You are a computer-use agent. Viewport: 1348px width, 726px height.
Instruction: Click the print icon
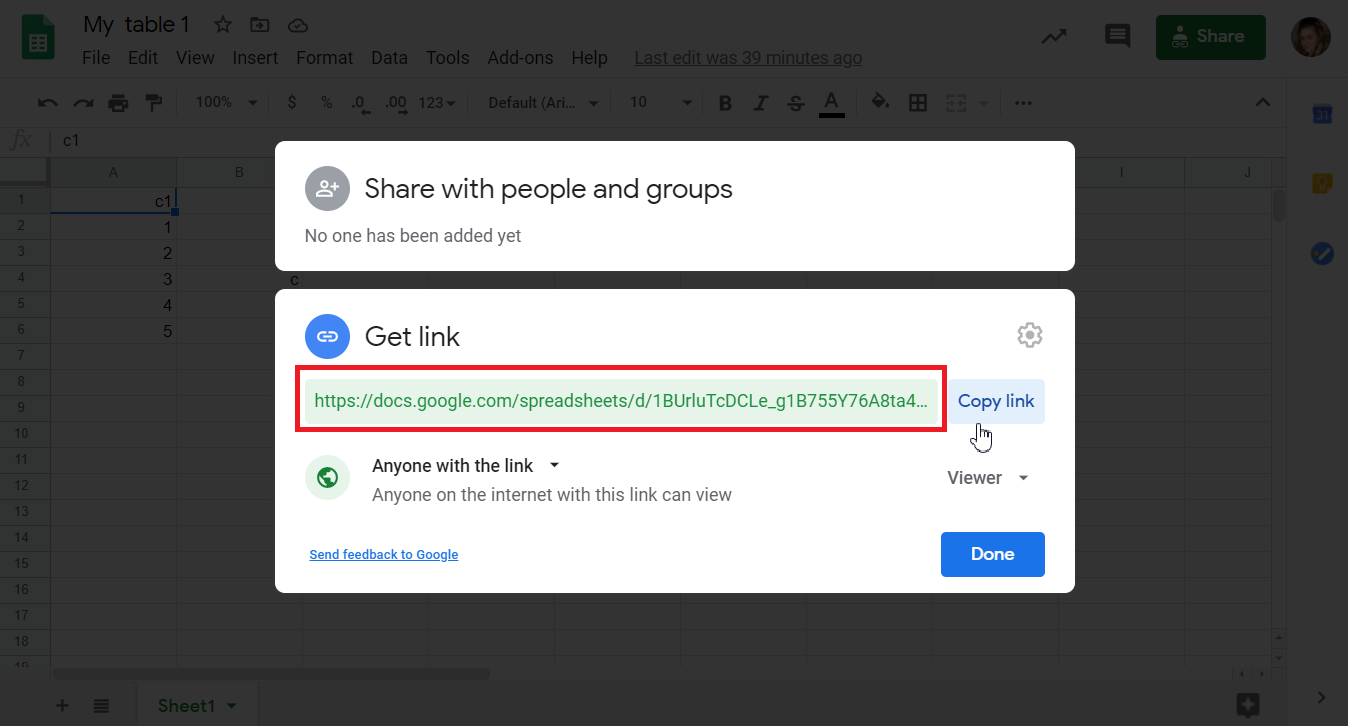click(x=118, y=103)
